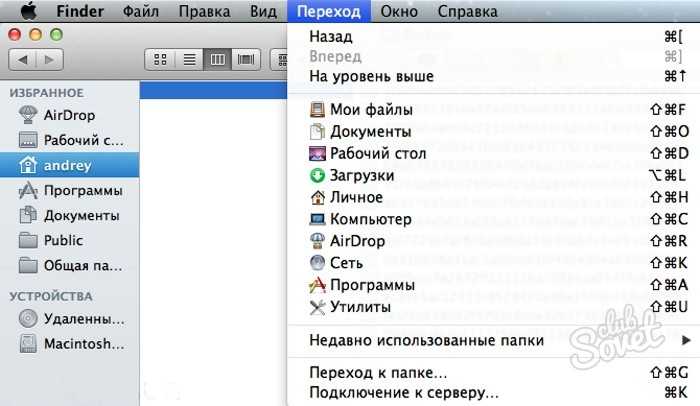
Task: Open the Окно menu
Action: [399, 11]
